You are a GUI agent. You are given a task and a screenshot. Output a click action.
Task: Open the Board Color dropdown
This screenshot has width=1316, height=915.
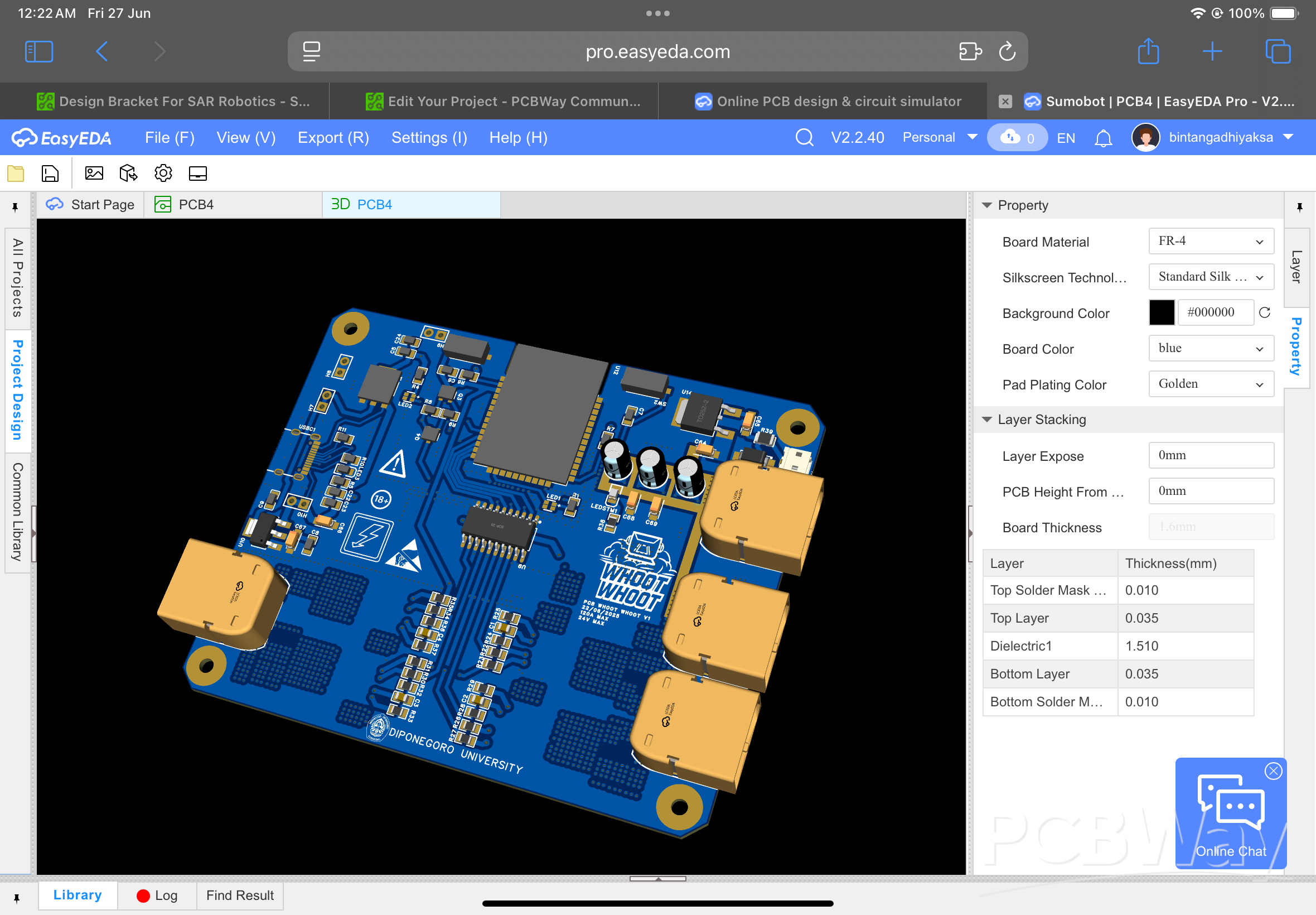click(1211, 349)
